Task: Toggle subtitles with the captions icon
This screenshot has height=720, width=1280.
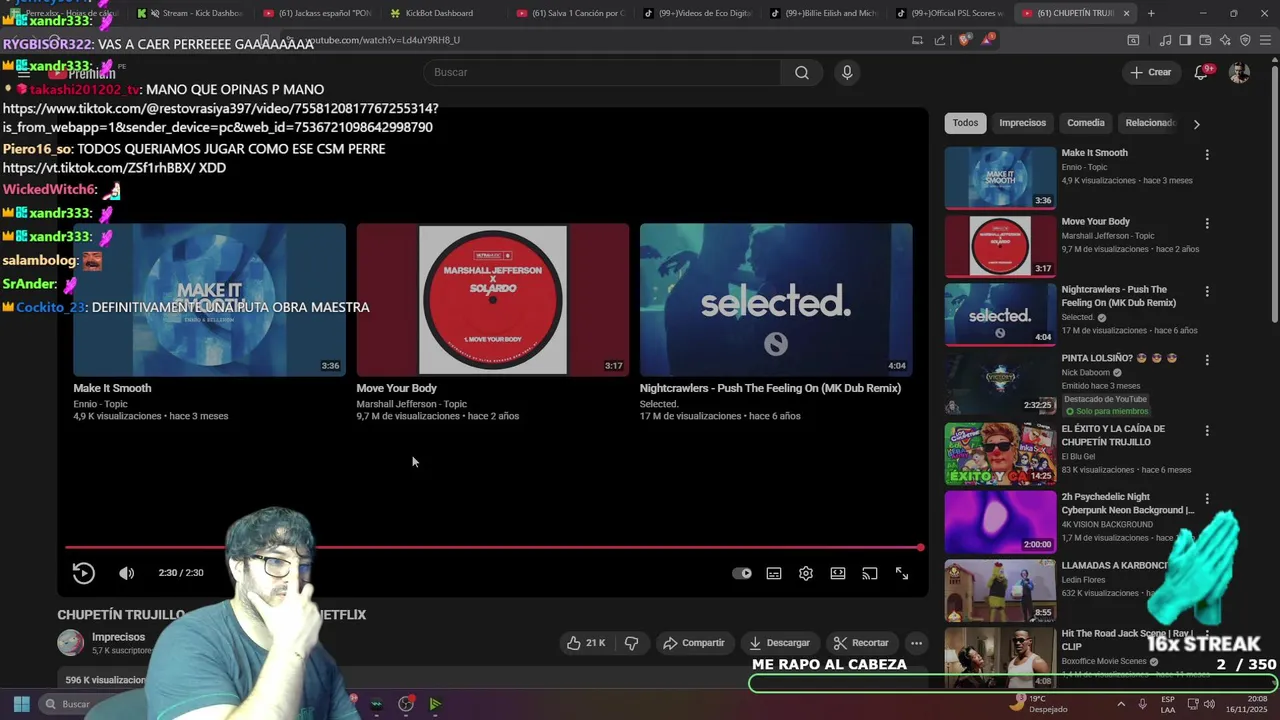Action: (774, 573)
